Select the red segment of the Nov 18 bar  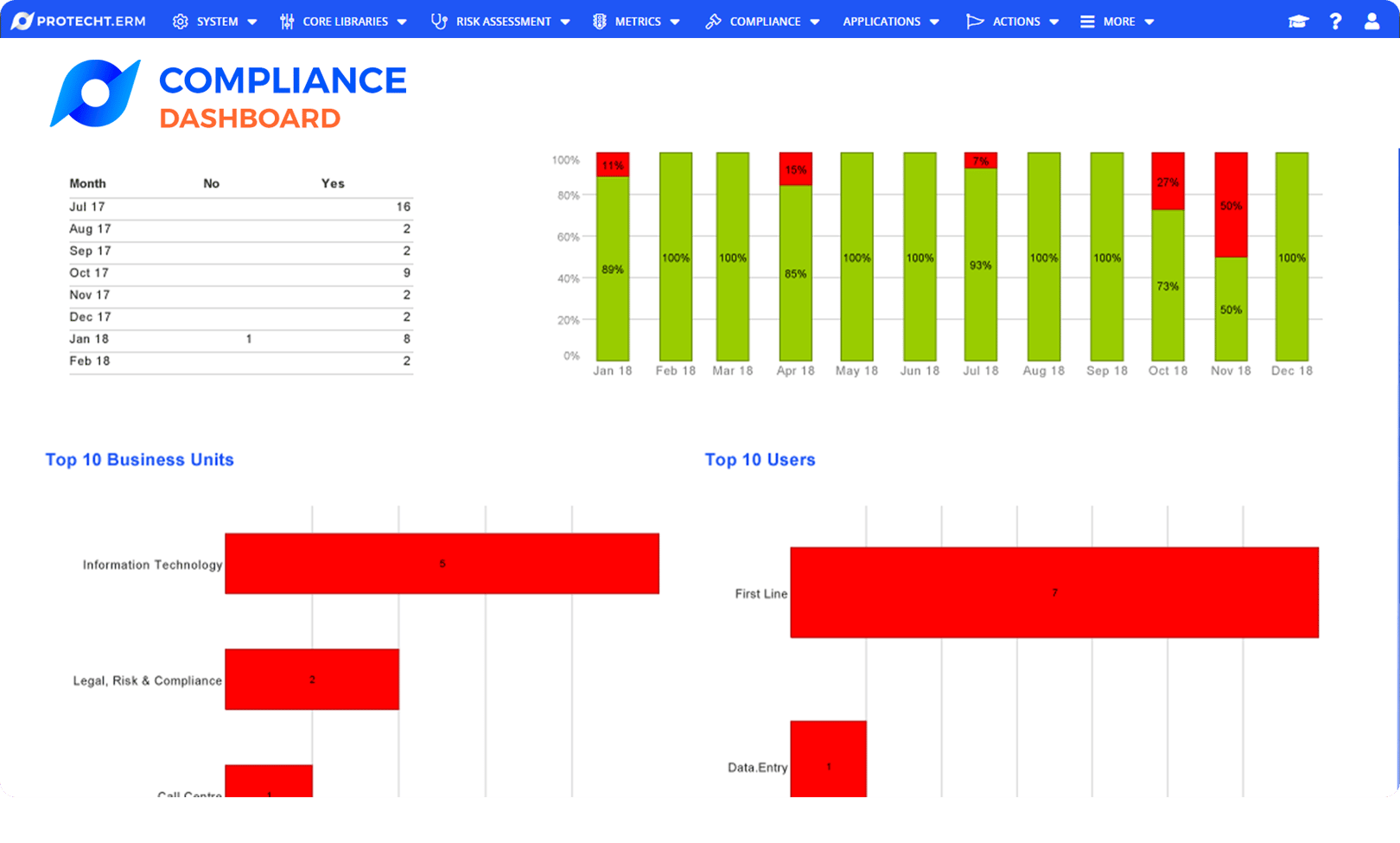(1230, 206)
